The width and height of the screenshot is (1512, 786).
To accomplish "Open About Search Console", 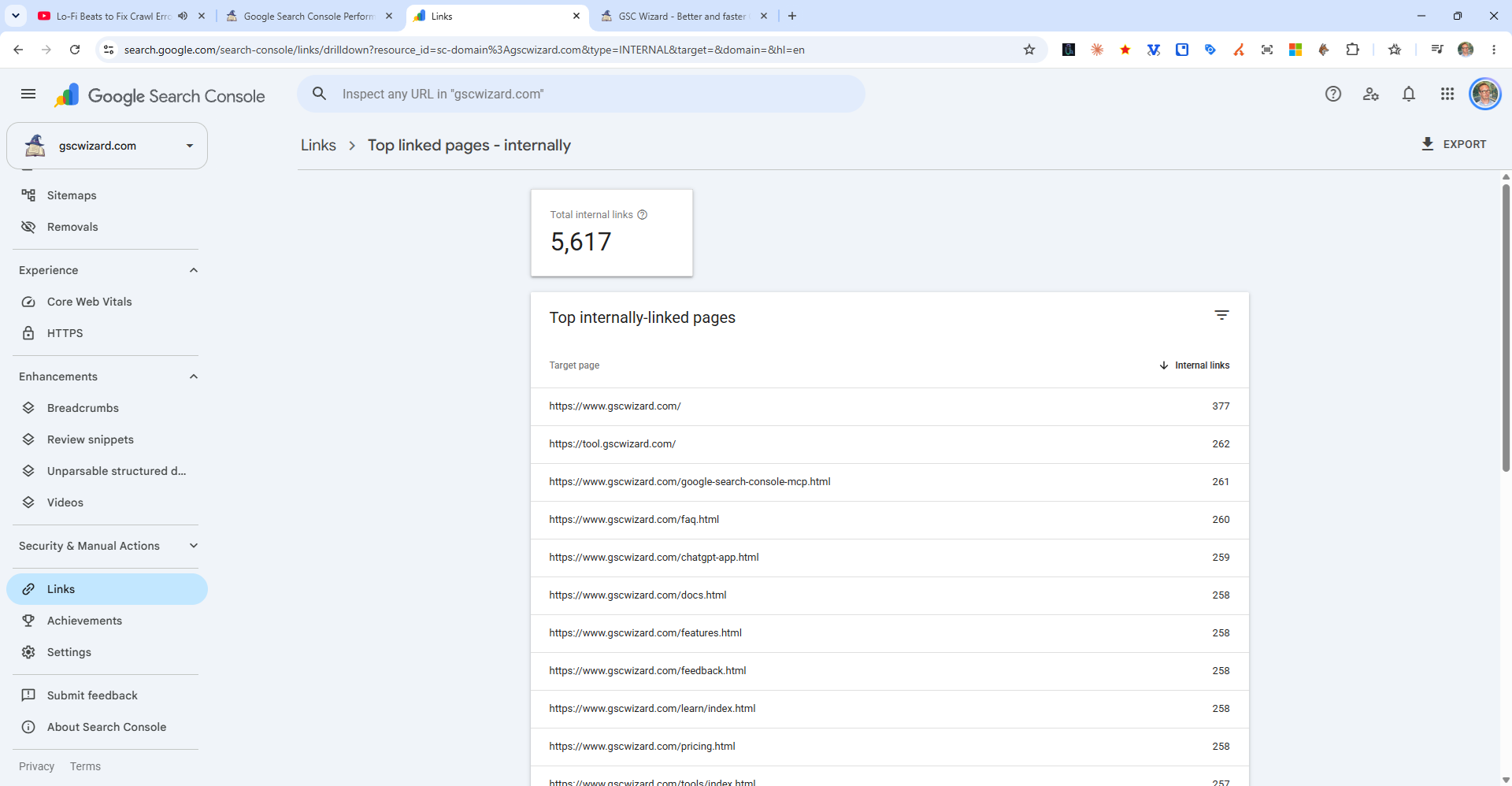I will pyautogui.click(x=107, y=727).
